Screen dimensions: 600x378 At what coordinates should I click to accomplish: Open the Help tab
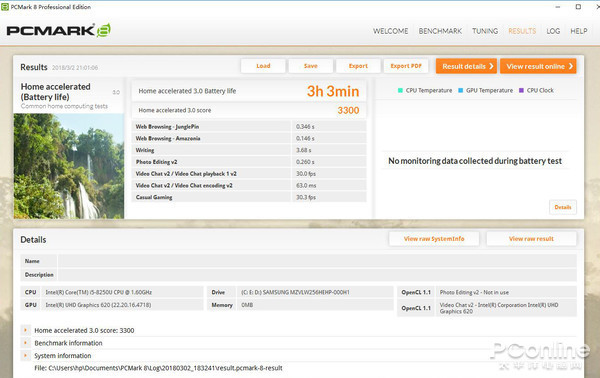[579, 31]
